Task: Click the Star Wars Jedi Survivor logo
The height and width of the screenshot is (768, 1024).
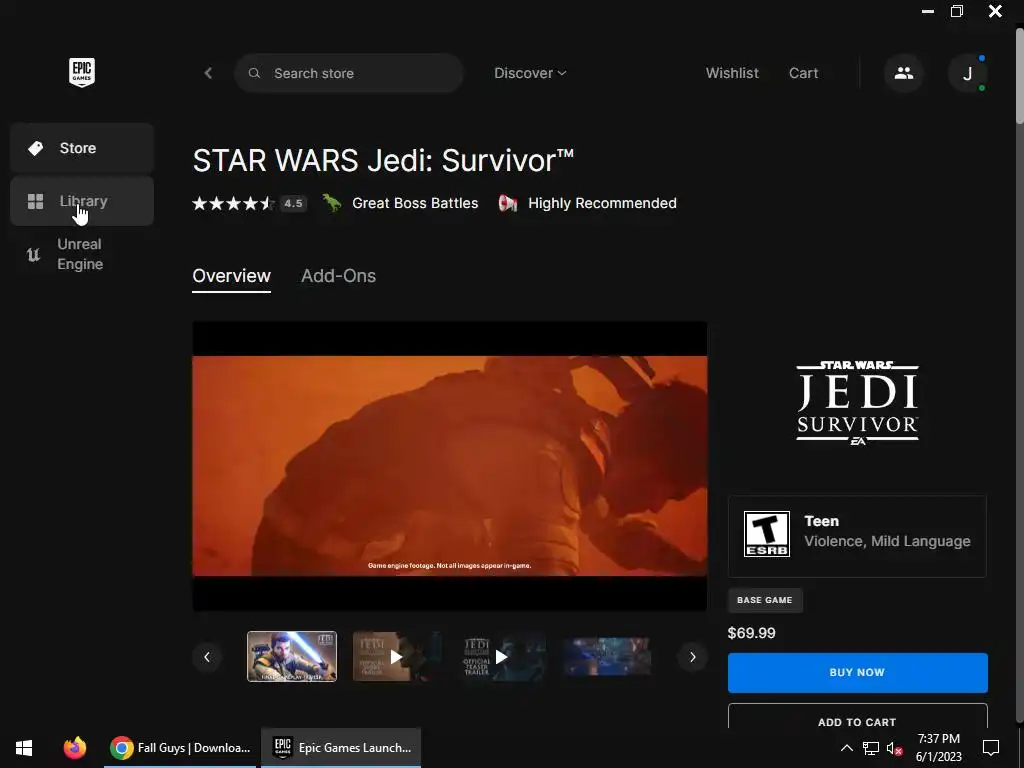Action: 857,403
